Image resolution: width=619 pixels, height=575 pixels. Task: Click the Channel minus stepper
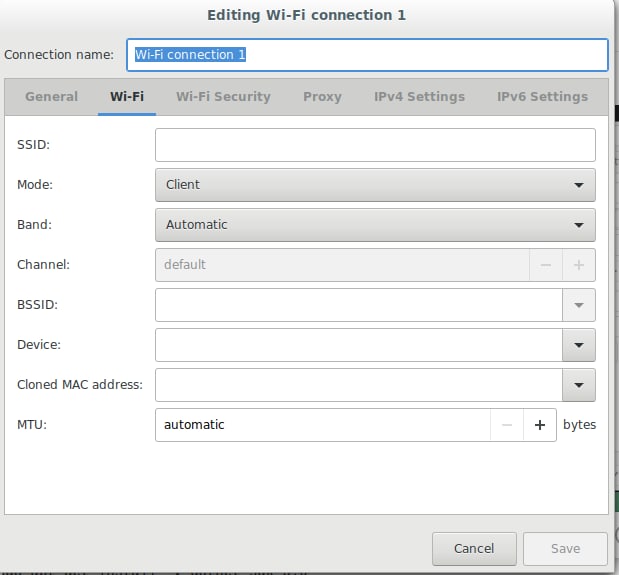click(x=546, y=265)
